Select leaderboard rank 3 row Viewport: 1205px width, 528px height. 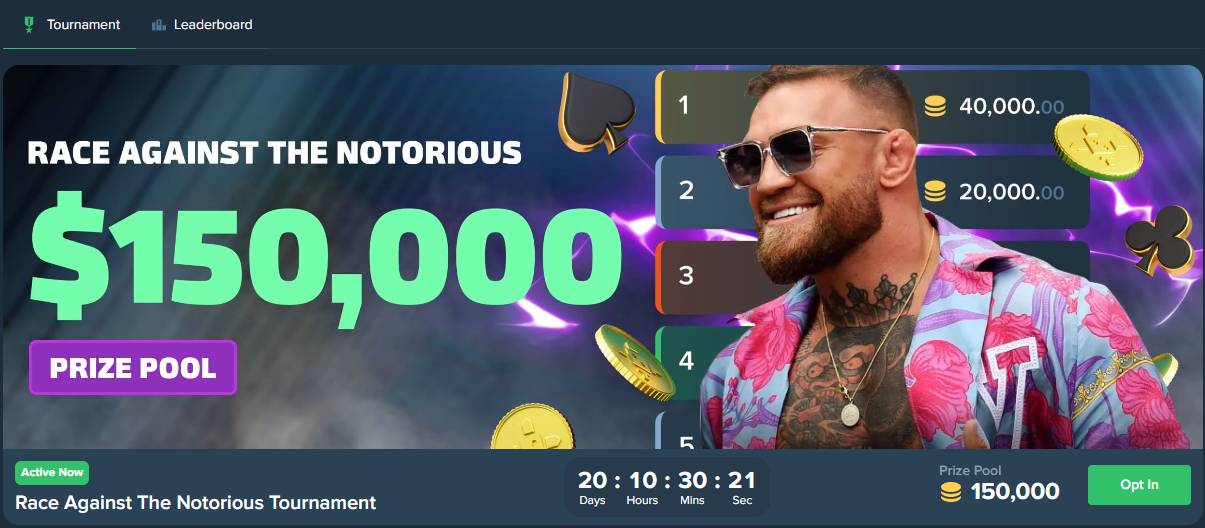(872, 276)
